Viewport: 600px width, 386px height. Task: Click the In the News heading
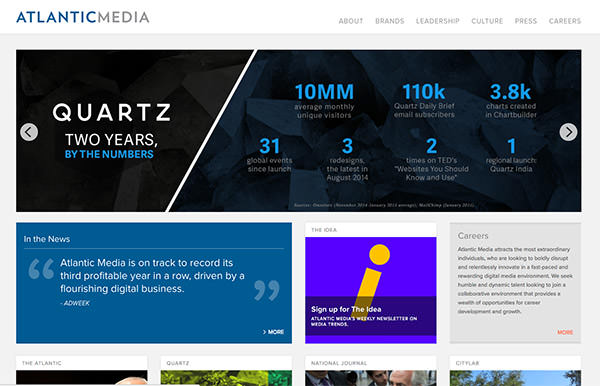tap(47, 239)
